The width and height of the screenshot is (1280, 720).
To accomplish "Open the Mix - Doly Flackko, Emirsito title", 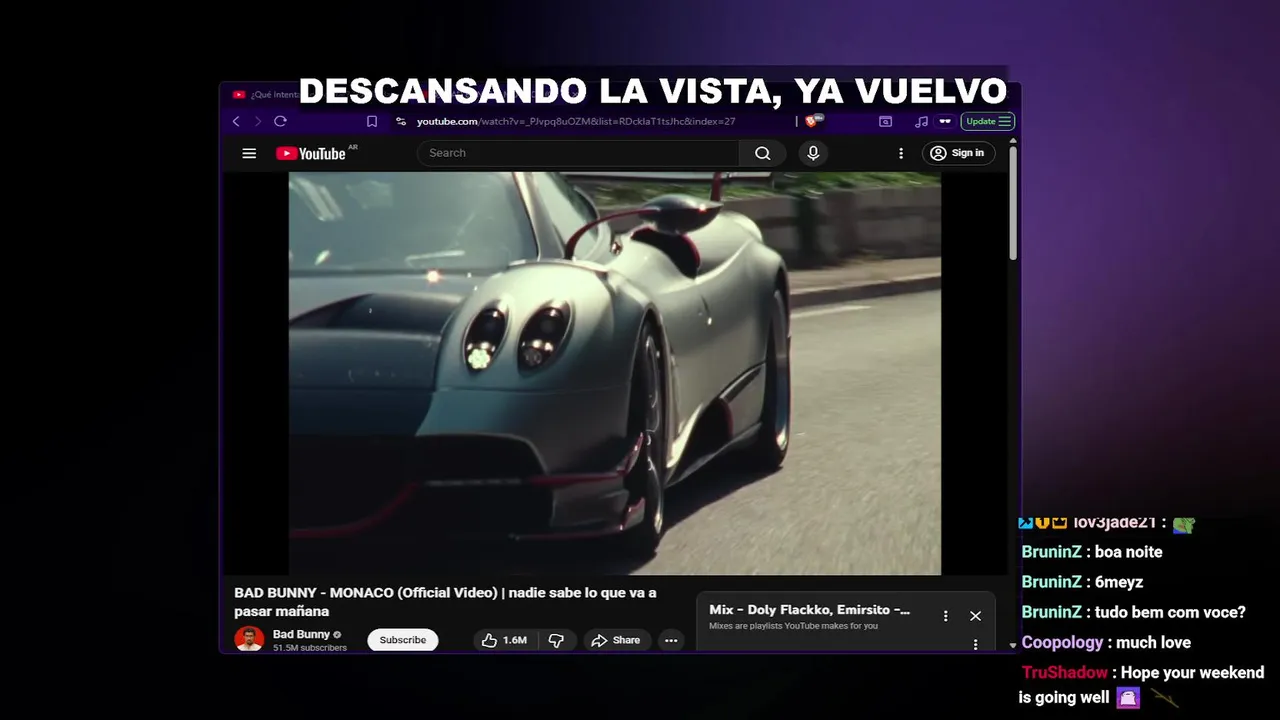I will [810, 610].
